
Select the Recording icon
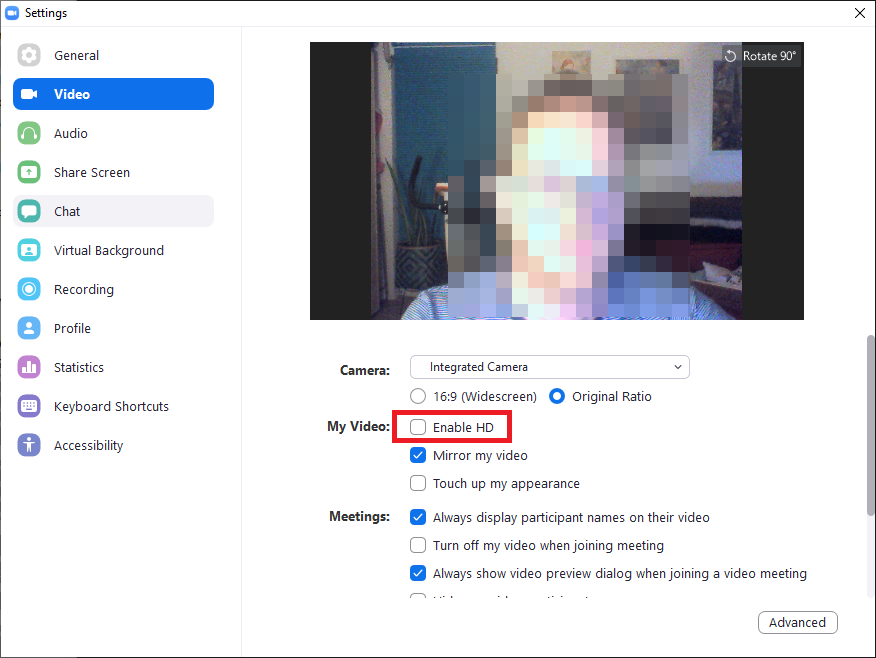coord(29,289)
